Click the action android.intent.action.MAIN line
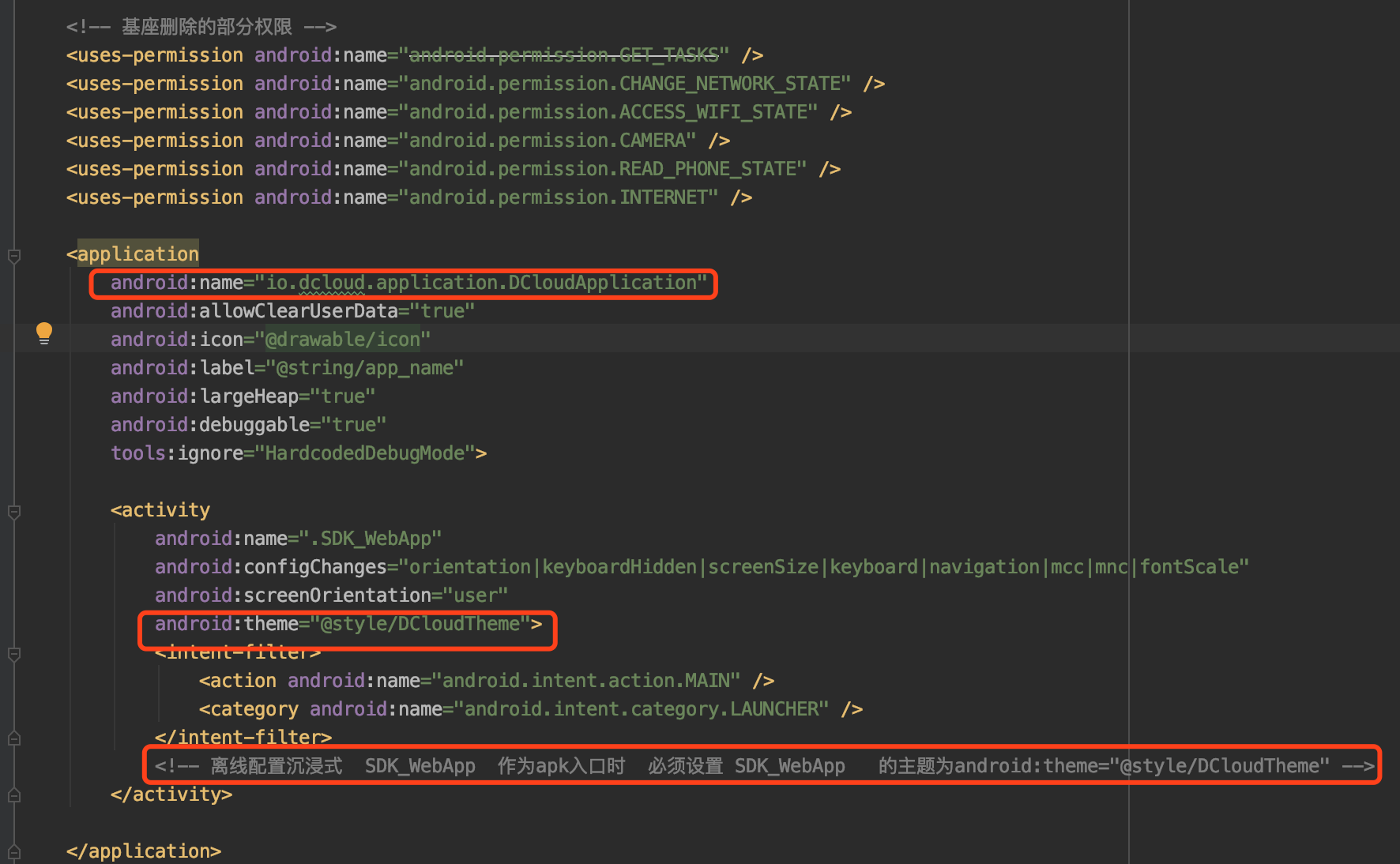This screenshot has height=864, width=1400. click(487, 681)
